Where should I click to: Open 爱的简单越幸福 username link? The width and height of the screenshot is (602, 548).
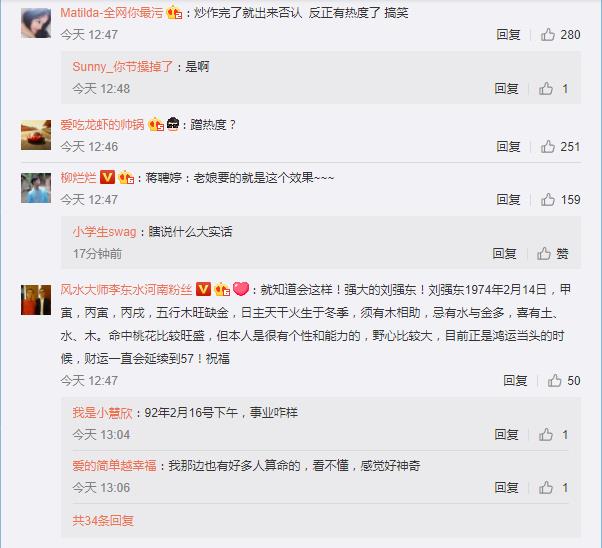114,465
